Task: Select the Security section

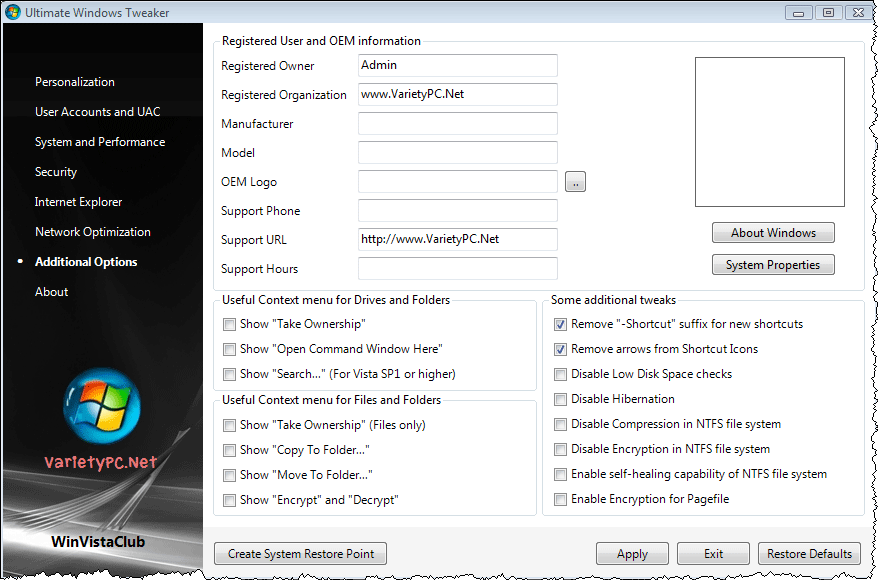Action: pos(55,172)
